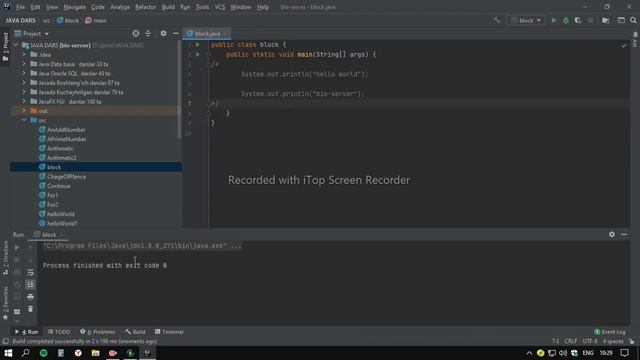Expand Java Oracle SQL folder
Viewport: 640px width, 360px height.
click(x=24, y=73)
